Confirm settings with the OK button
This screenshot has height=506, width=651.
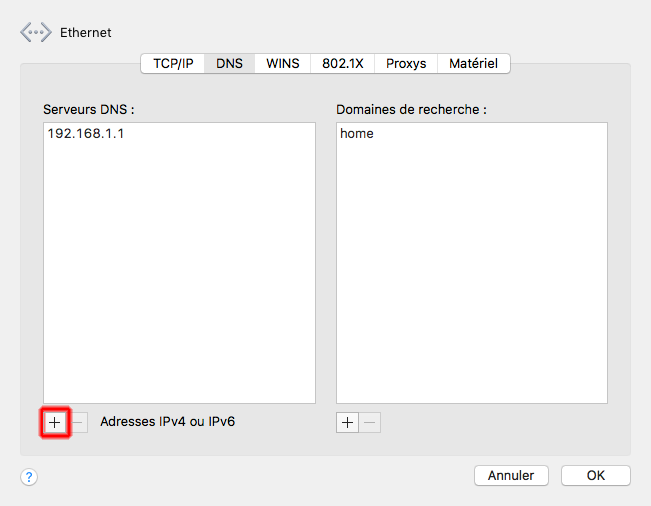[x=595, y=476]
